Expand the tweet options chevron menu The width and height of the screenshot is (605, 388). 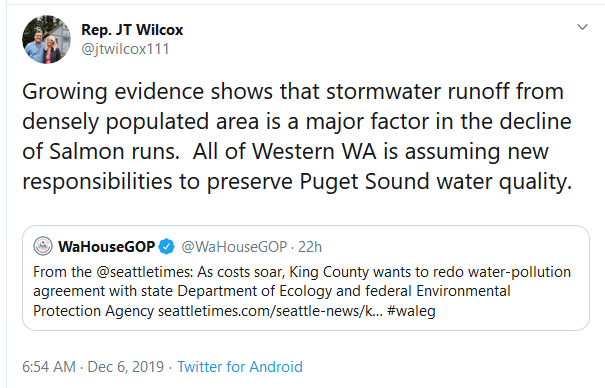[x=582, y=27]
